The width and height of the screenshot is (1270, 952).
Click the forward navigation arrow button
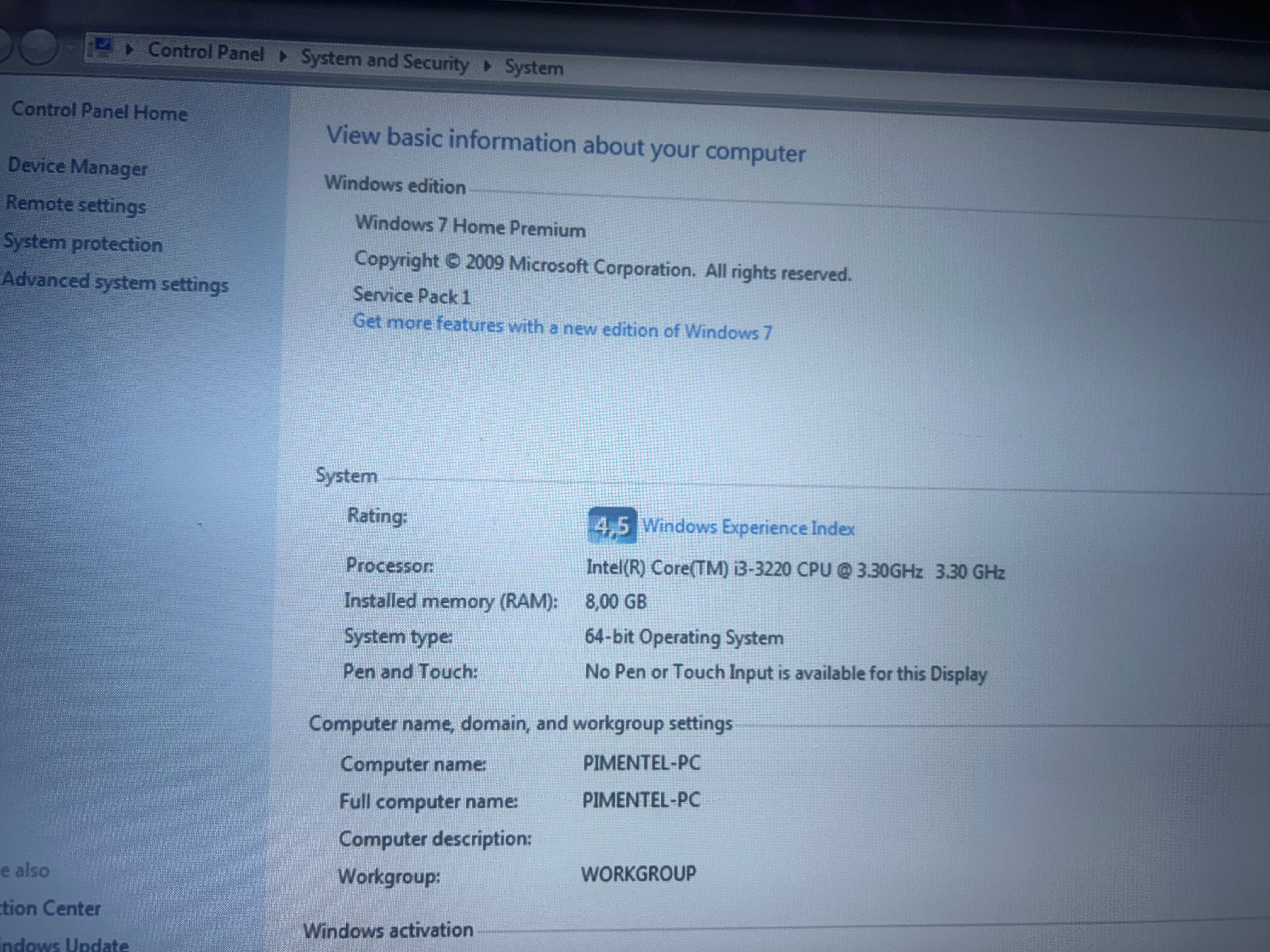(x=39, y=47)
